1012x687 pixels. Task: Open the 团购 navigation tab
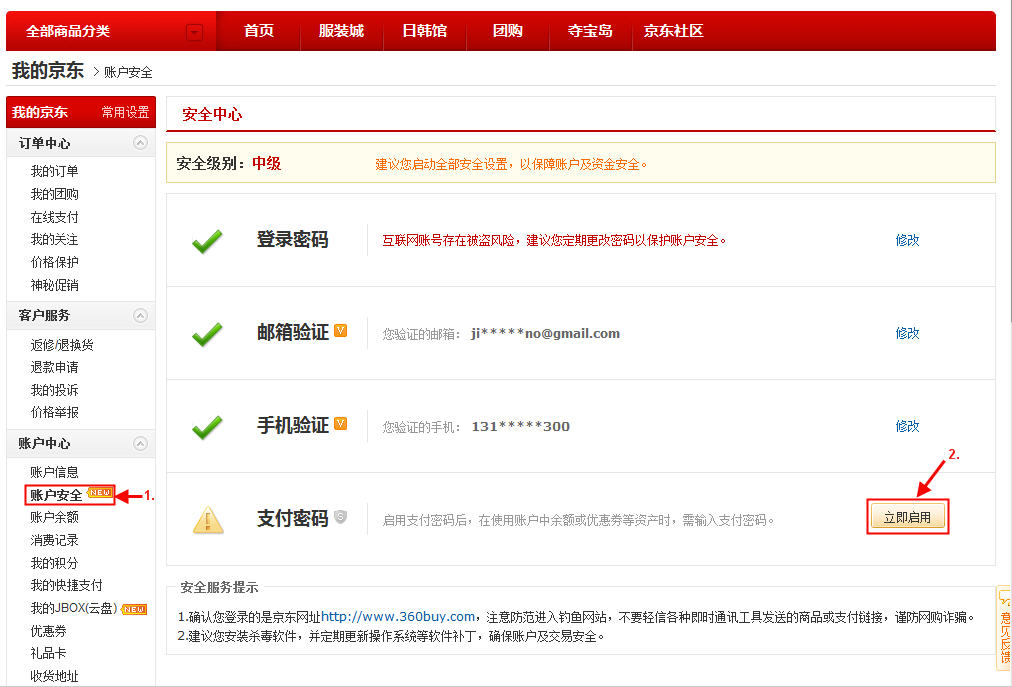tap(508, 31)
